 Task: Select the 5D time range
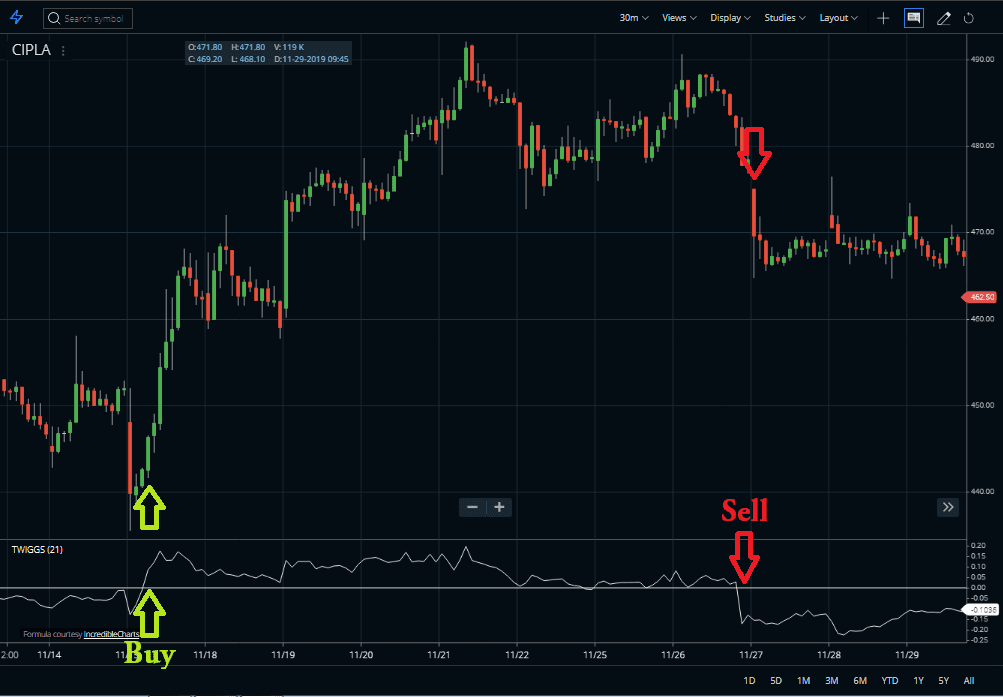(776, 680)
